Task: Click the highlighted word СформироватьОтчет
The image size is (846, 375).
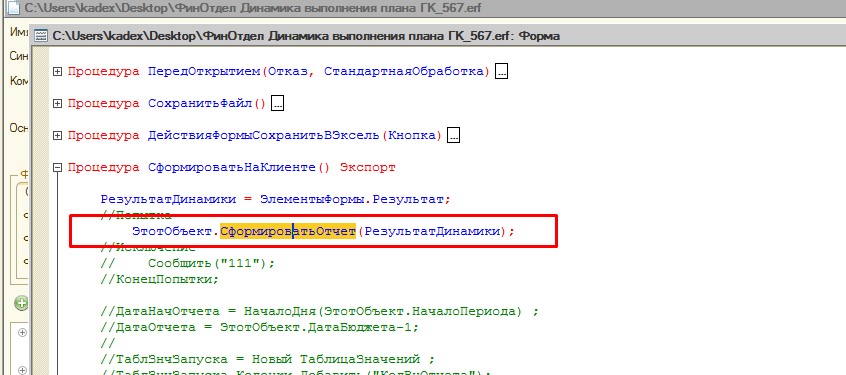Action: 288,231
